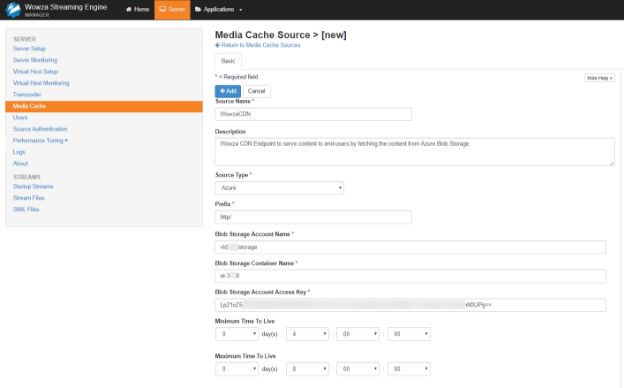The image size is (624, 388).
Task: Click Return to Media Cache Sources link
Action: (257, 45)
